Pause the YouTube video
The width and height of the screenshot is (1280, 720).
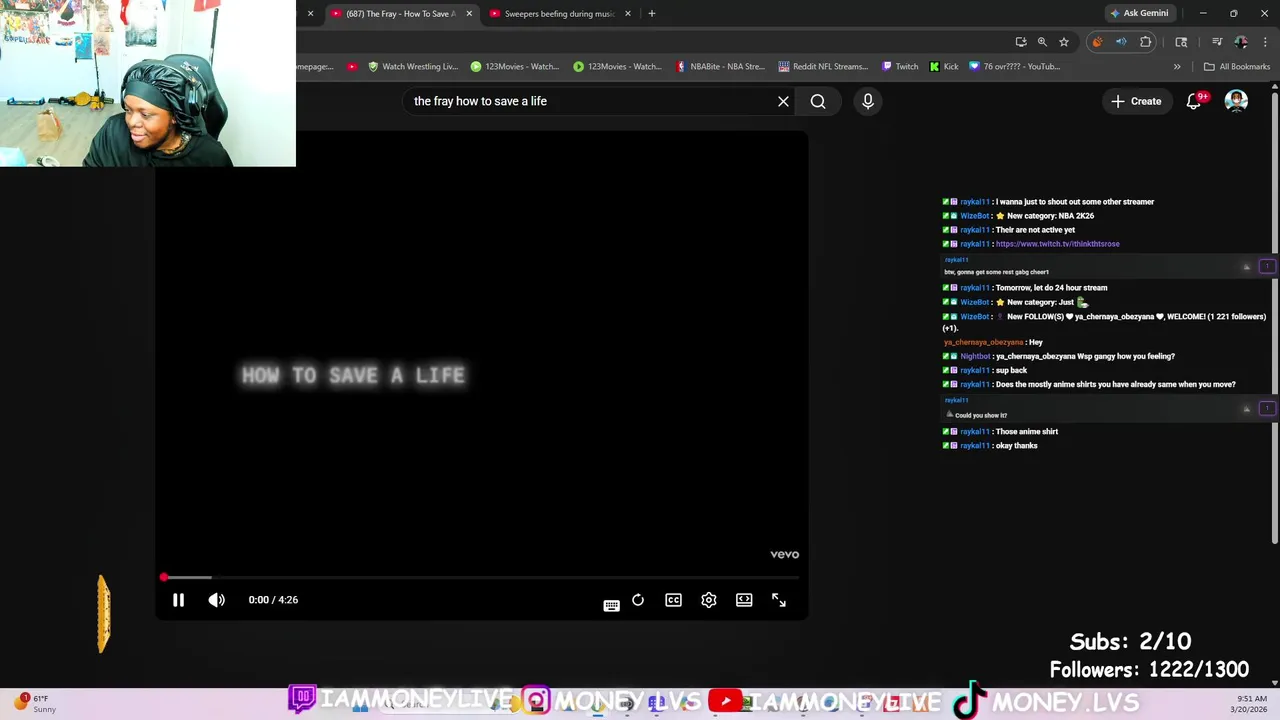[x=178, y=600]
